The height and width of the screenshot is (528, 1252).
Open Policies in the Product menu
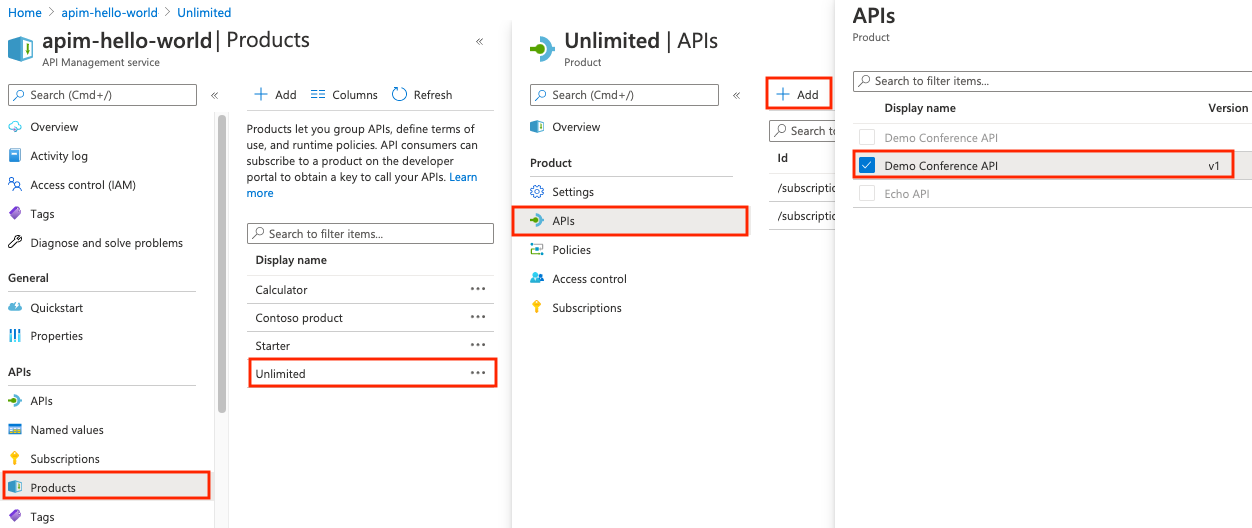coord(571,250)
